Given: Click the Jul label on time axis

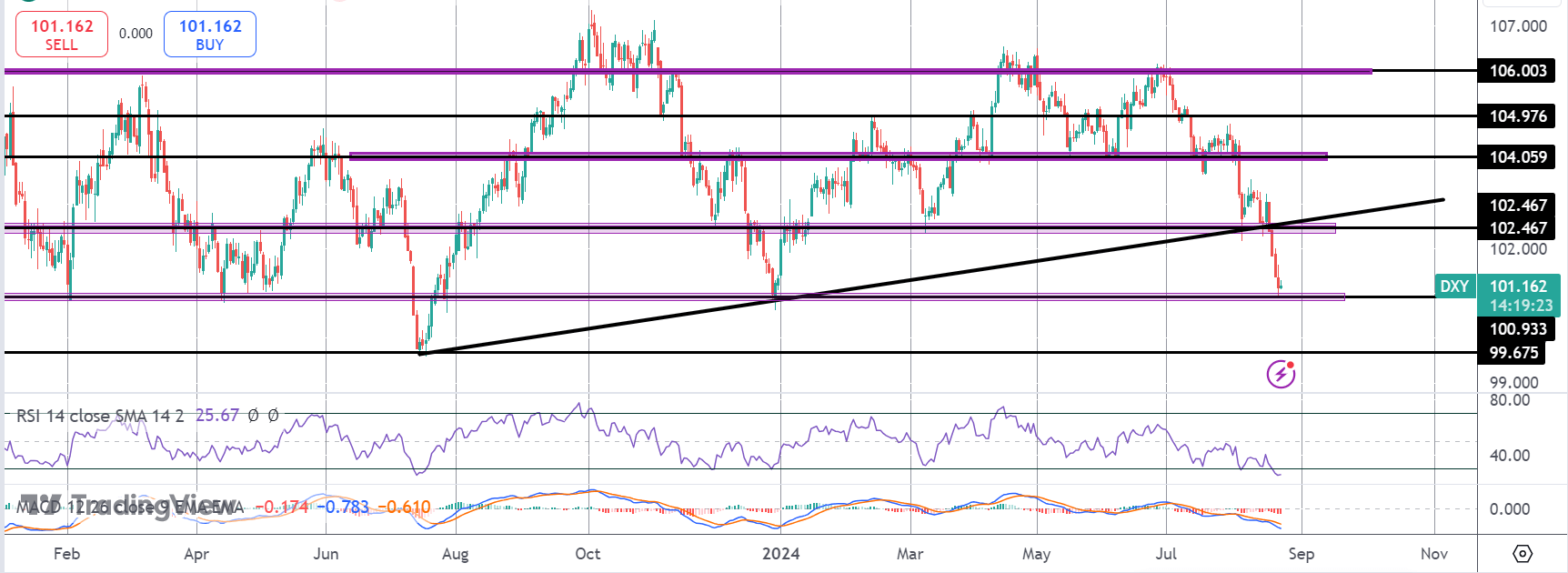Looking at the screenshot, I should tap(1166, 554).
